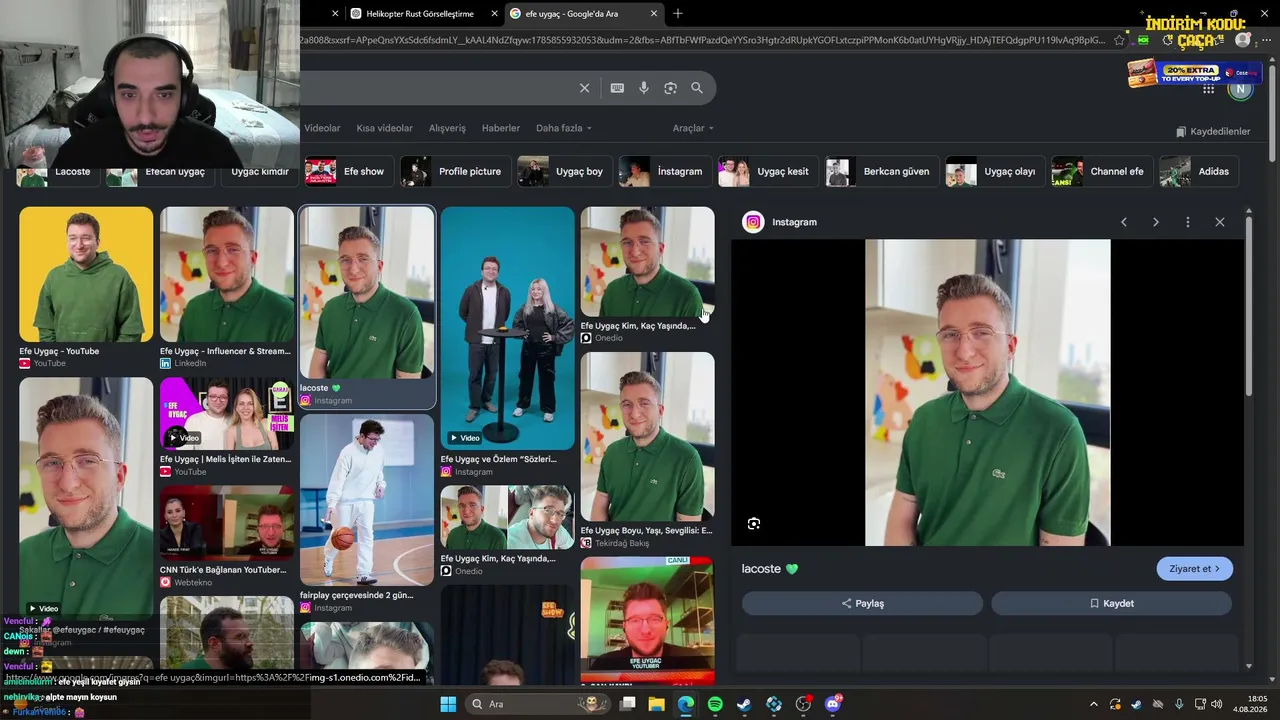This screenshot has width=1280, height=720.
Task: Open Discord from the taskbar
Action: [x=833, y=704]
